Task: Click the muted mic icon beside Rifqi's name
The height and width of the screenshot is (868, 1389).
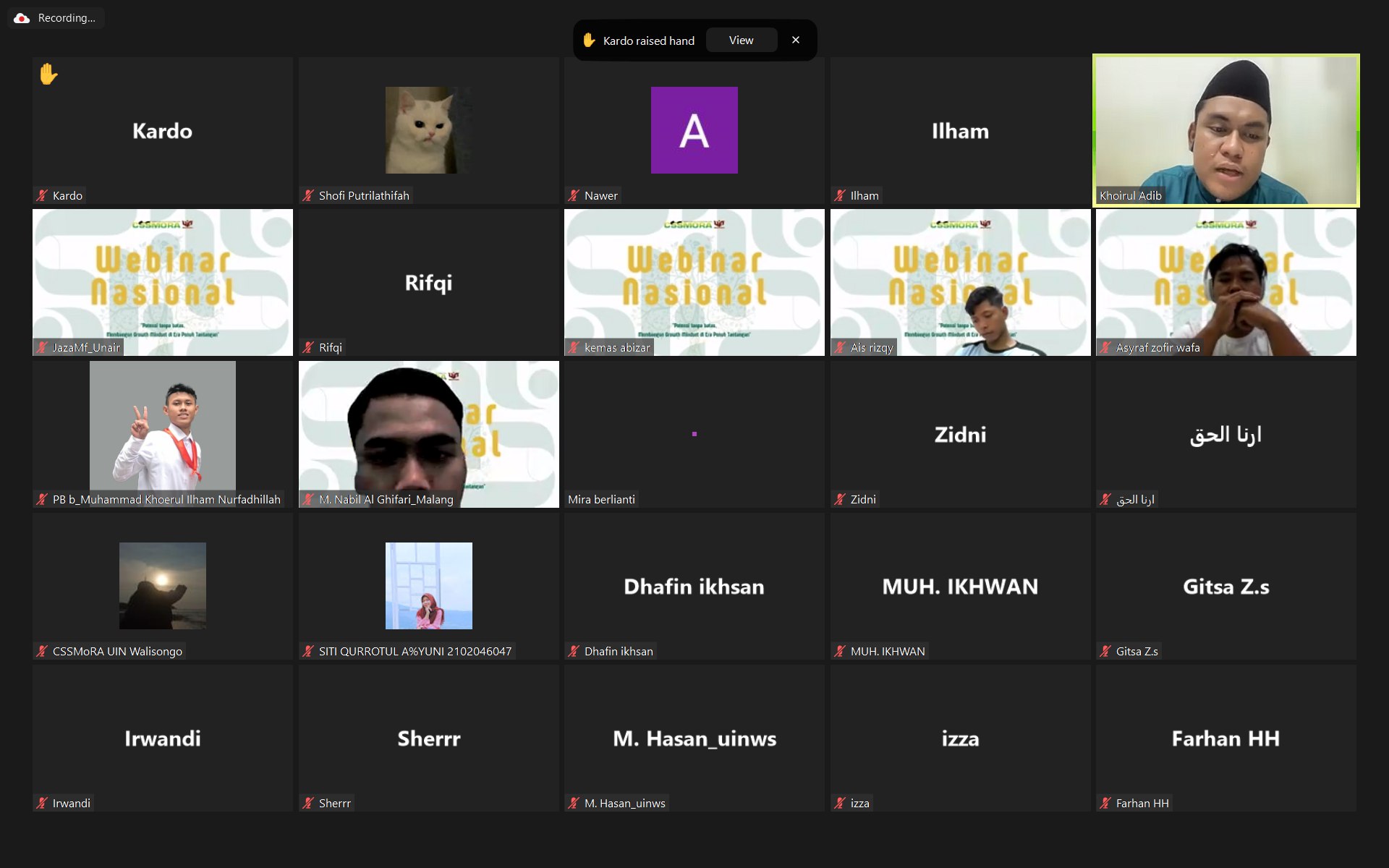Action: (x=308, y=347)
